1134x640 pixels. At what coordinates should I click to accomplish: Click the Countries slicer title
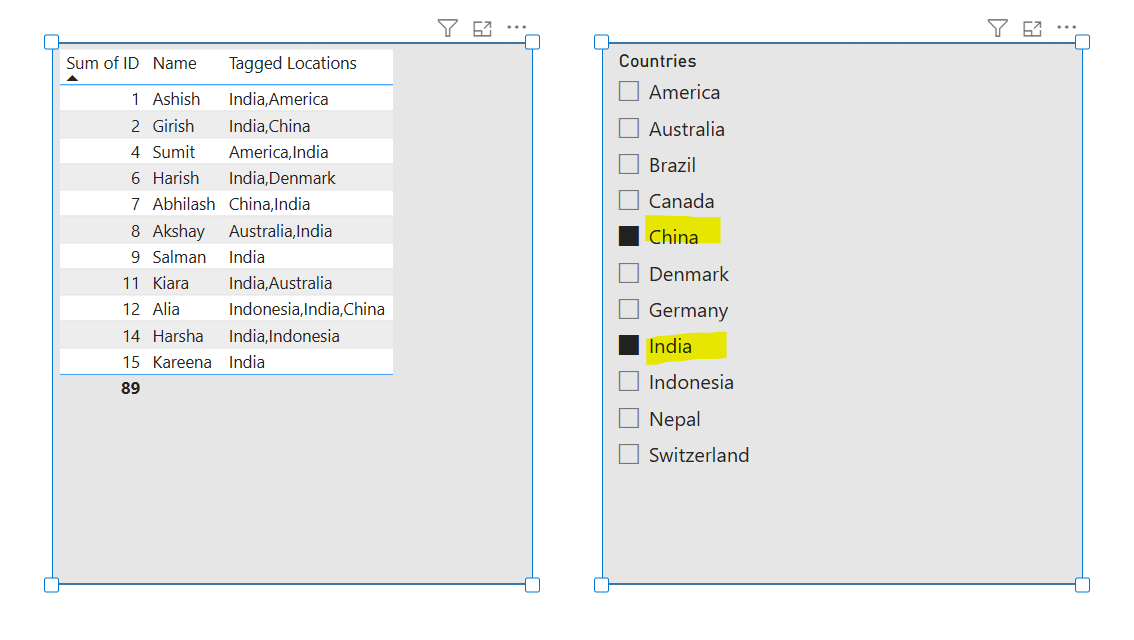click(656, 60)
